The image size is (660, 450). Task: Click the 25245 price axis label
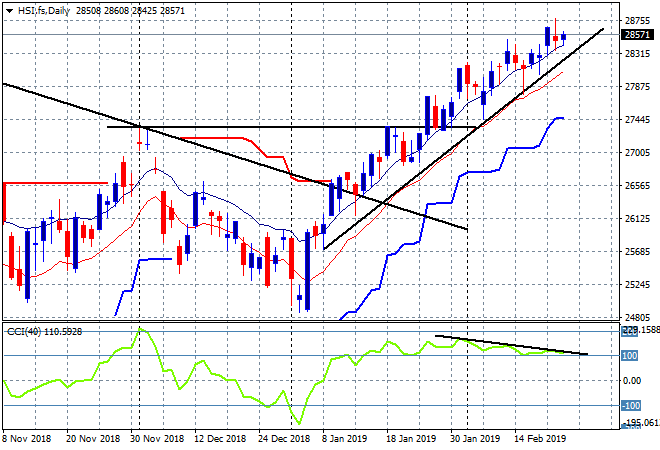[x=637, y=285]
